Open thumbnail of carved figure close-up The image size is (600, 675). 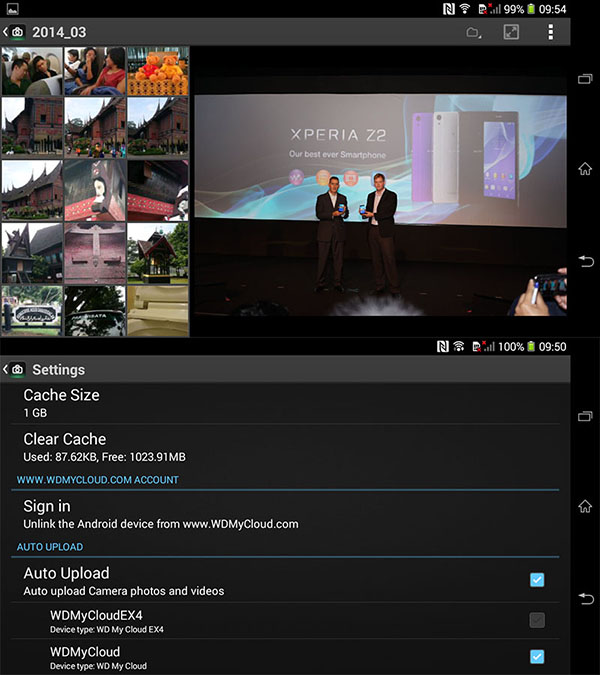pos(95,190)
